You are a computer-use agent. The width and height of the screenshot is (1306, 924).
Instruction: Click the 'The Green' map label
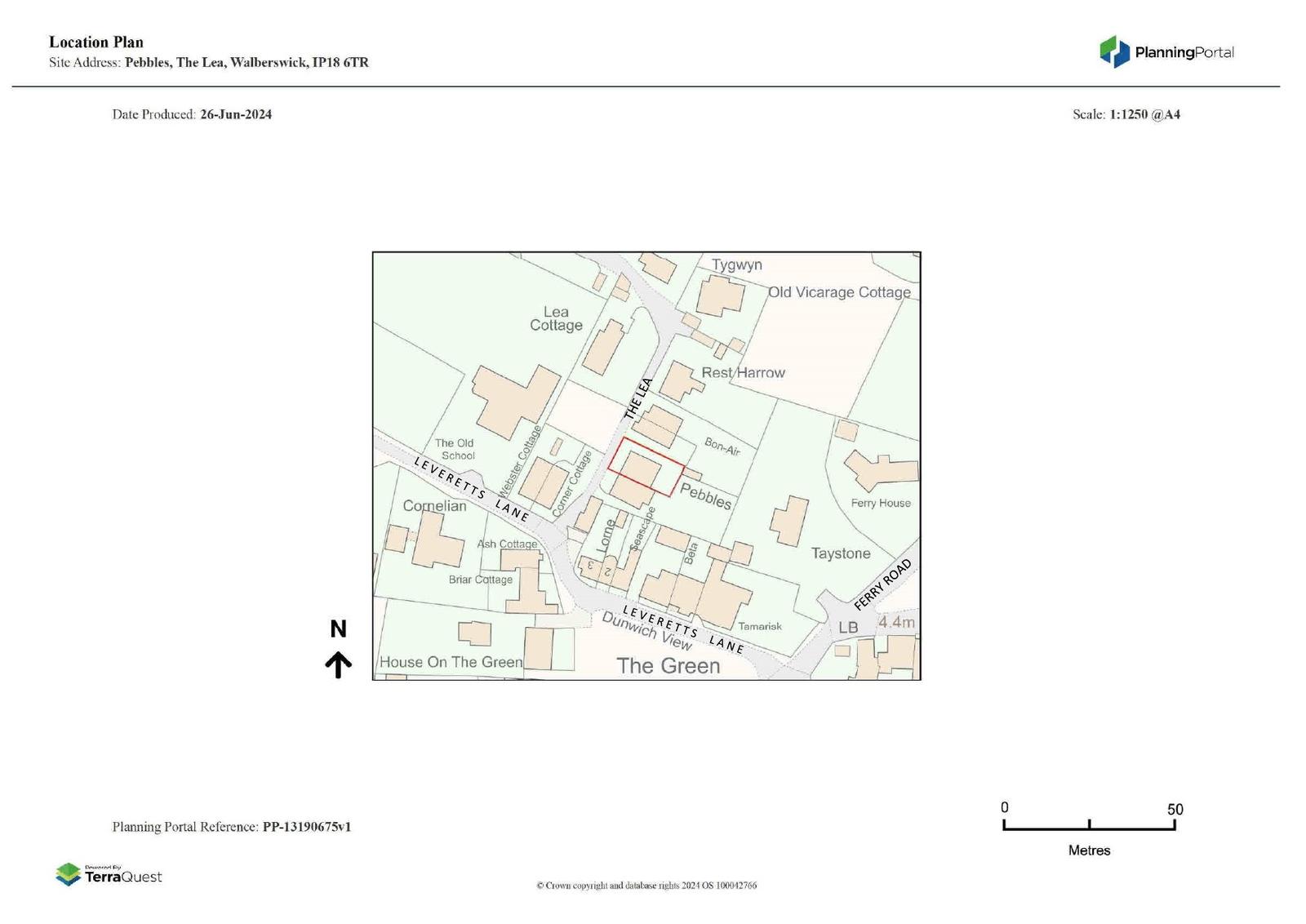point(668,666)
